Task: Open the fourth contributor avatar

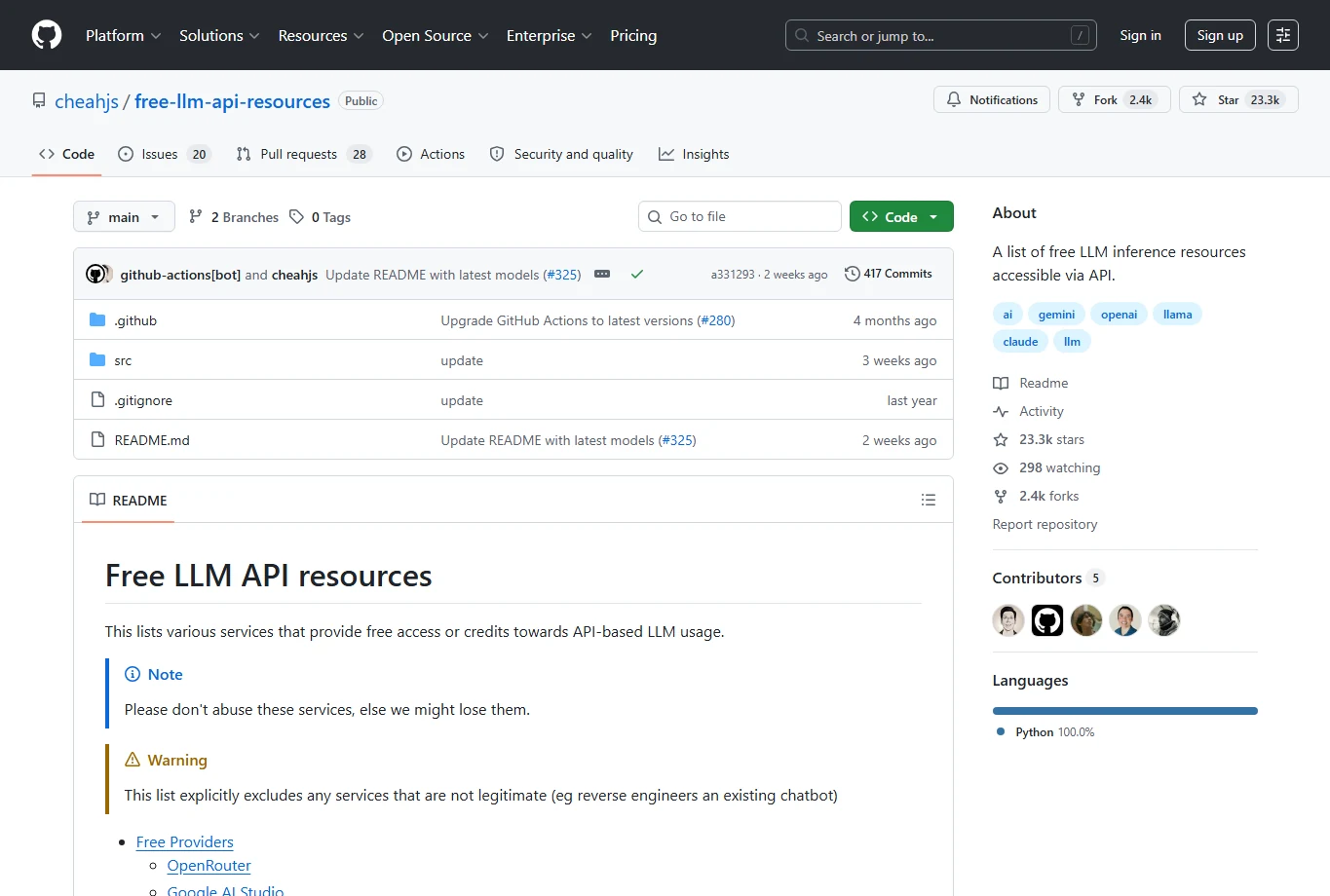Action: coord(1125,620)
